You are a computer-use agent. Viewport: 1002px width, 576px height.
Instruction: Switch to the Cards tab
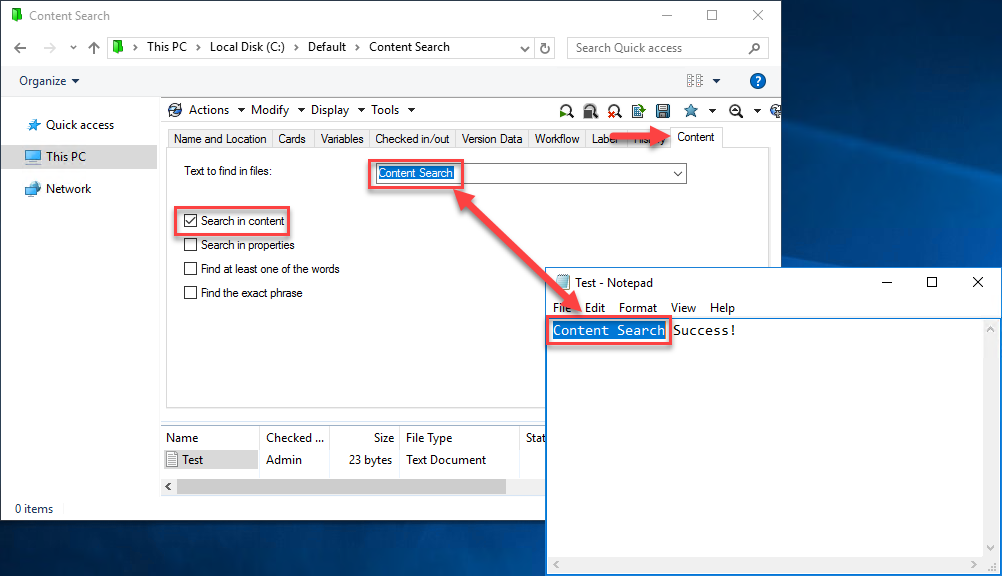tap(292, 139)
